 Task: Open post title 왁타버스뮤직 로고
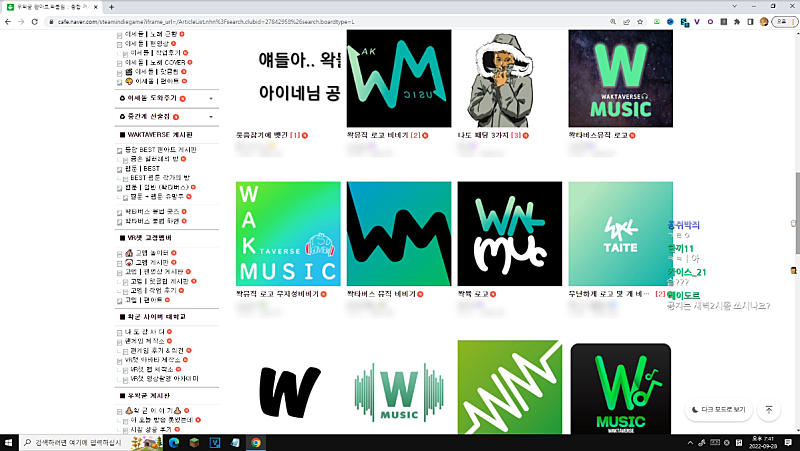click(x=598, y=135)
